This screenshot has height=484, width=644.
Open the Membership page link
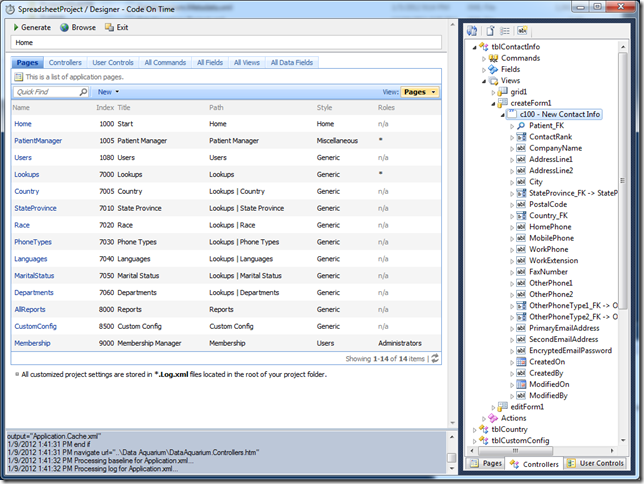(x=34, y=343)
